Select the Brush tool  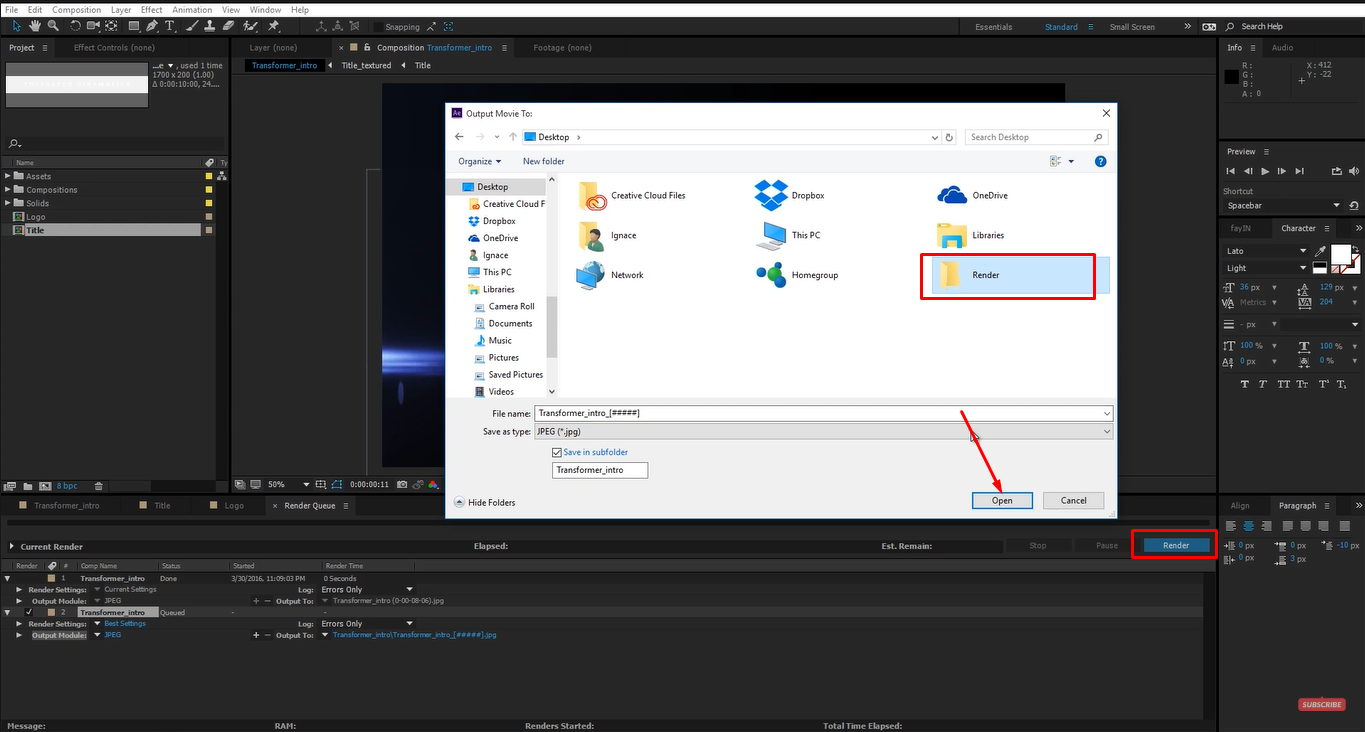tap(191, 27)
